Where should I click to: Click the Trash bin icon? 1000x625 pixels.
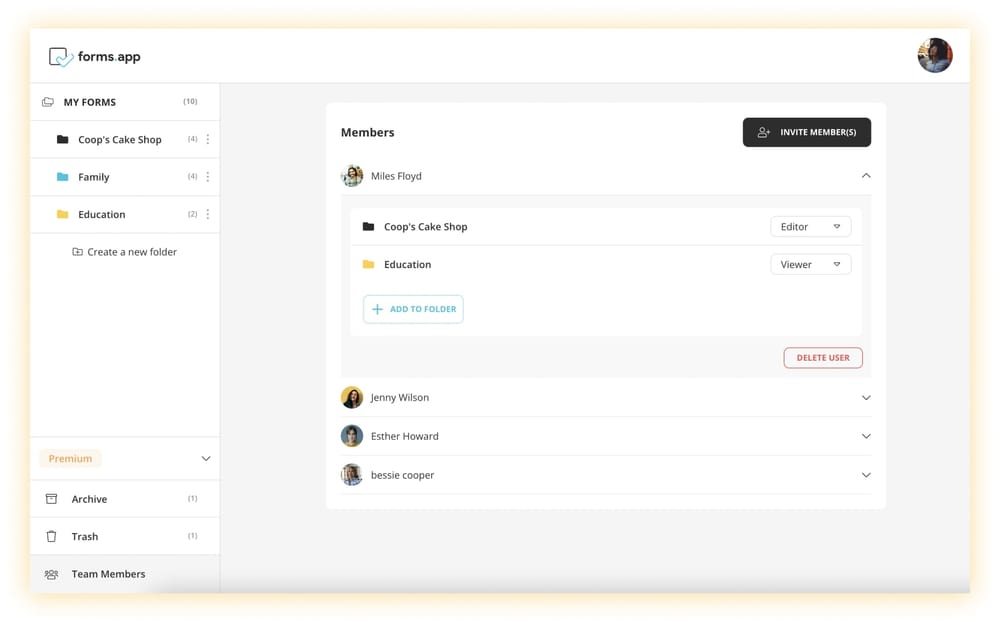(x=52, y=537)
